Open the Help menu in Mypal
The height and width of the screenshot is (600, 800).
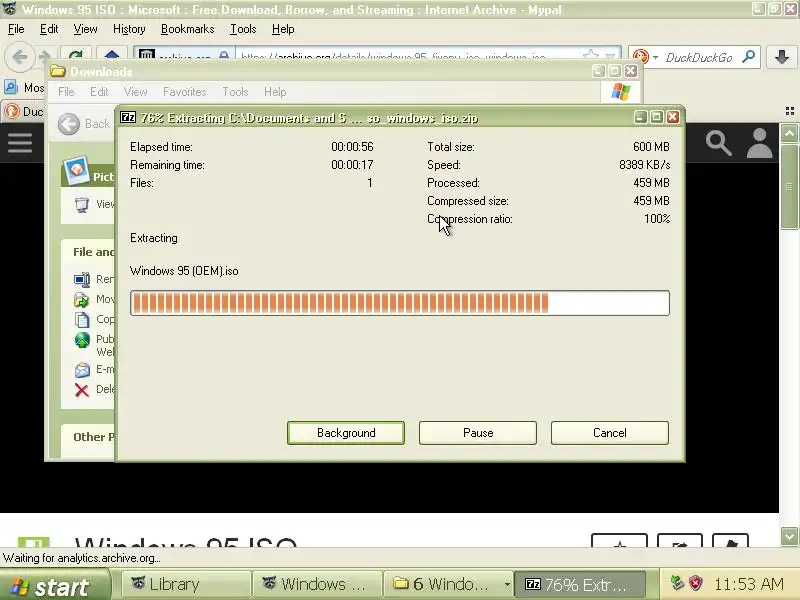pos(283,29)
